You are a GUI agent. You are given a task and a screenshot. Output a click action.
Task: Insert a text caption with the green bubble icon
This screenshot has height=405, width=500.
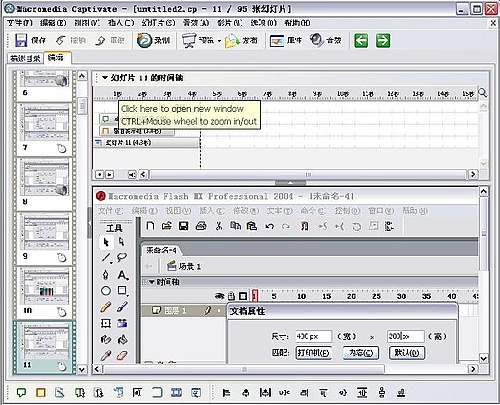pyautogui.click(x=21, y=392)
